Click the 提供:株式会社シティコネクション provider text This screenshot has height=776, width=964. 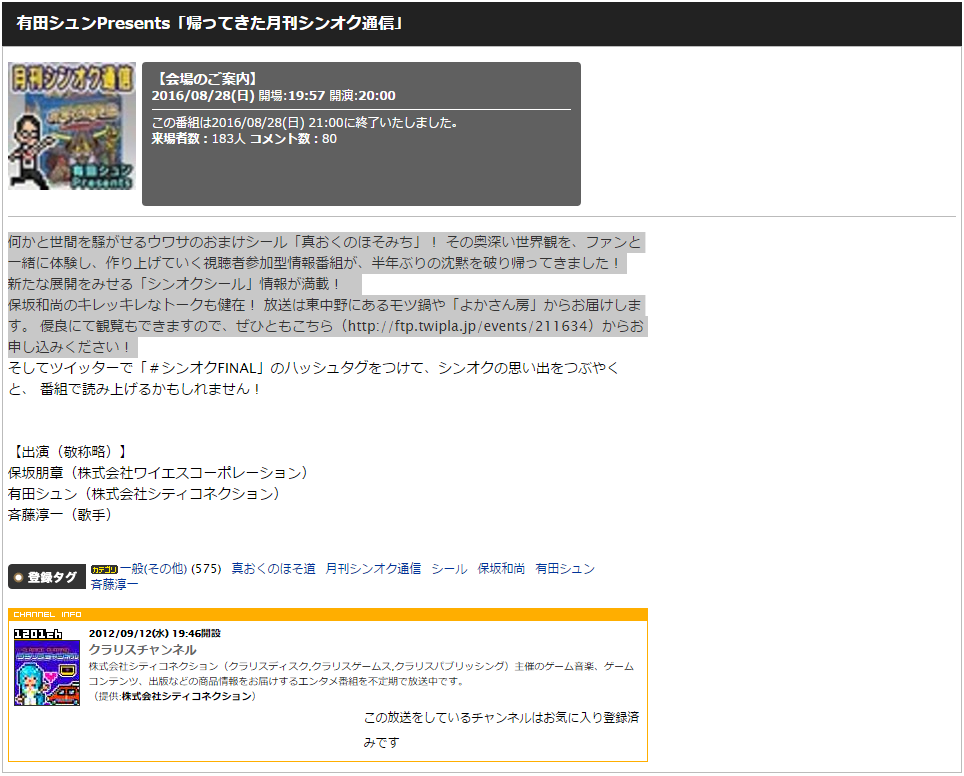coord(174,696)
